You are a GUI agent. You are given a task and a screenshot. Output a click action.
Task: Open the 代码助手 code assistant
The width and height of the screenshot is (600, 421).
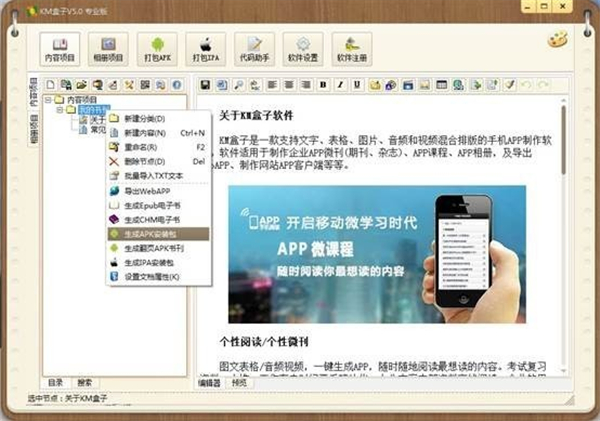tap(255, 50)
